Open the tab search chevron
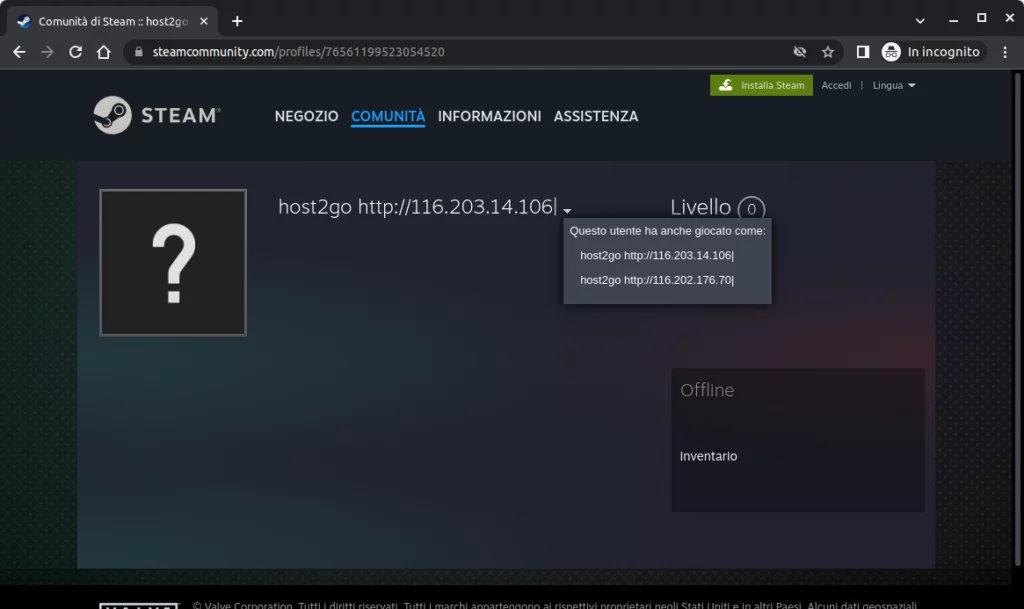1024x609 pixels. (x=920, y=20)
